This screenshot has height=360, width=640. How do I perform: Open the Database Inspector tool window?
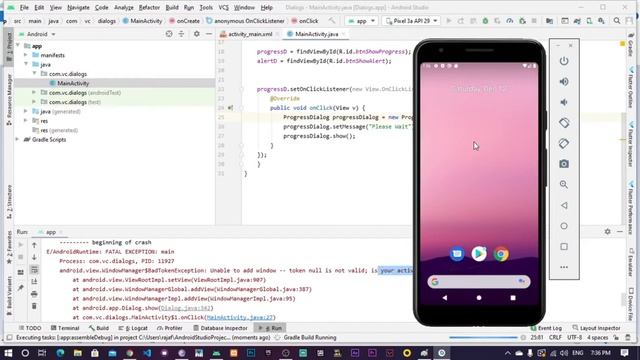pyautogui.click(x=220, y=328)
